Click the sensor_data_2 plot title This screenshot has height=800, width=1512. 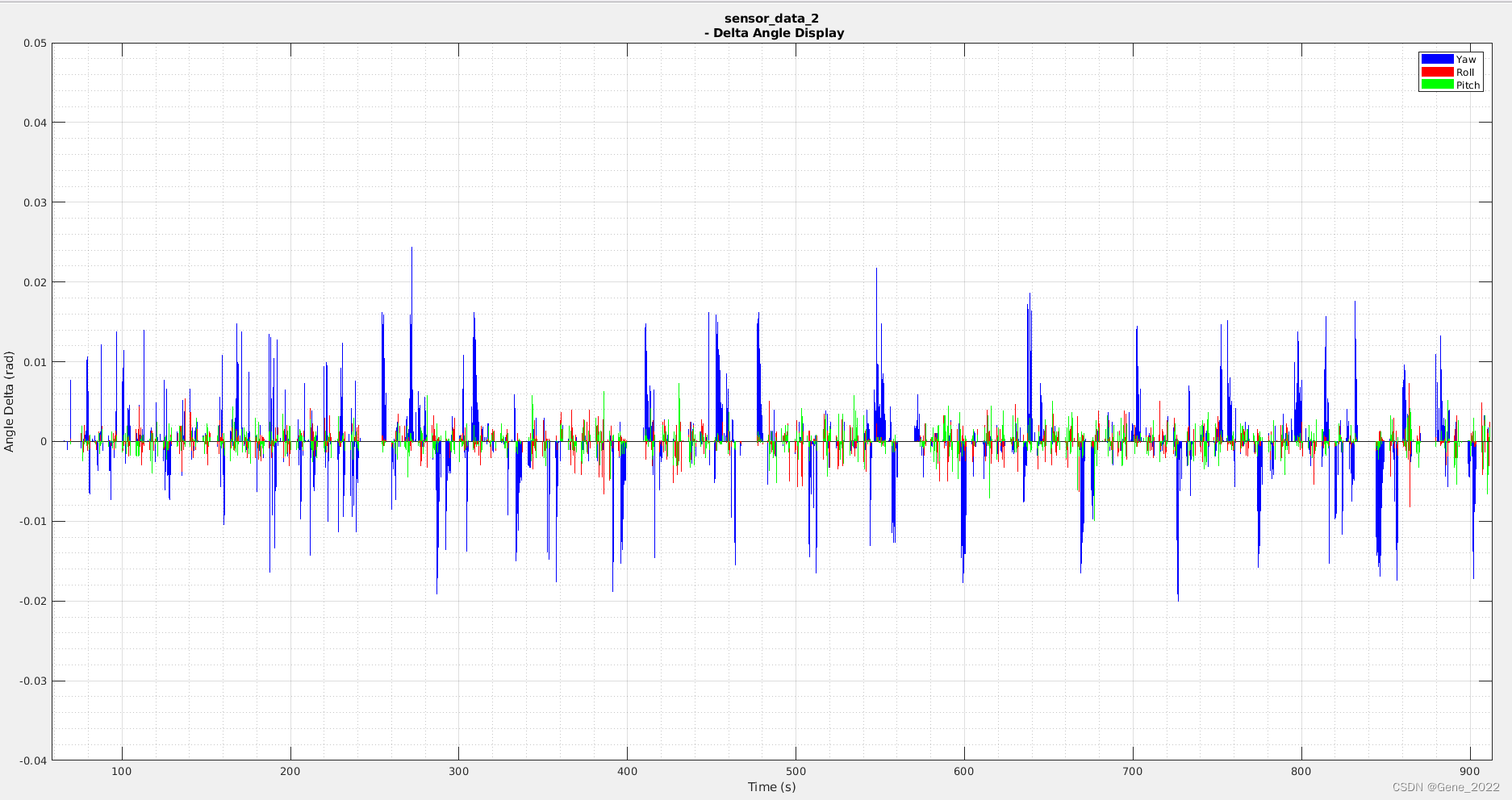[x=771, y=19]
